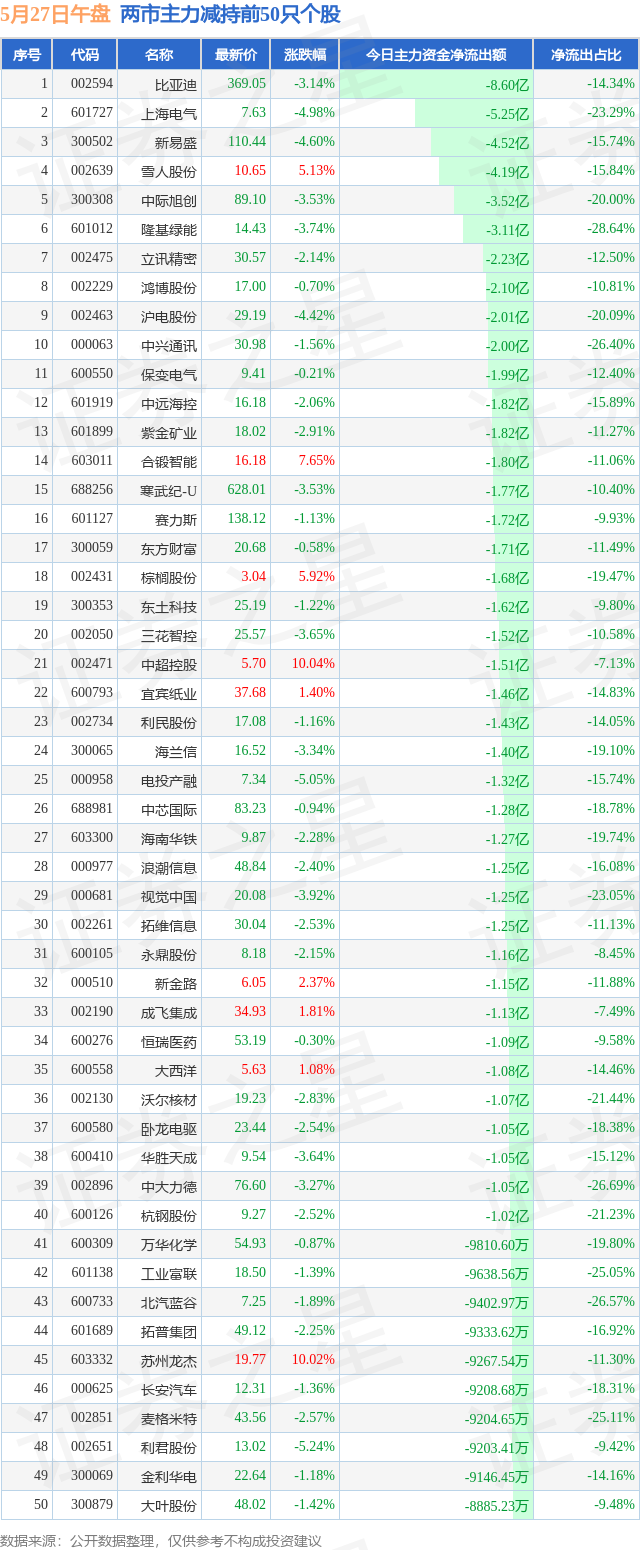
Task: Click stock code 300353
Action: coord(91,606)
